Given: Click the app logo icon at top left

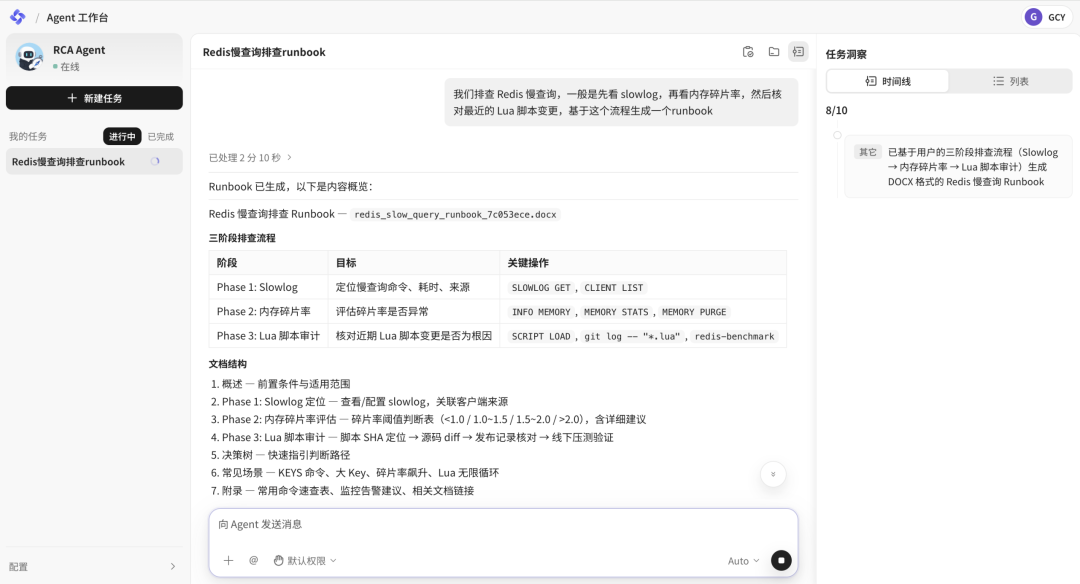Looking at the screenshot, I should [x=17, y=17].
